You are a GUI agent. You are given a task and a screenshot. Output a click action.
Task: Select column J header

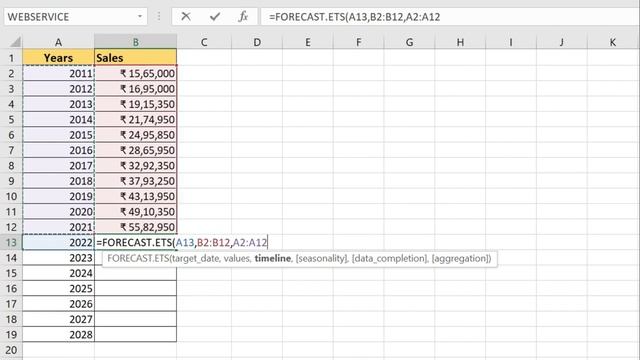562,42
